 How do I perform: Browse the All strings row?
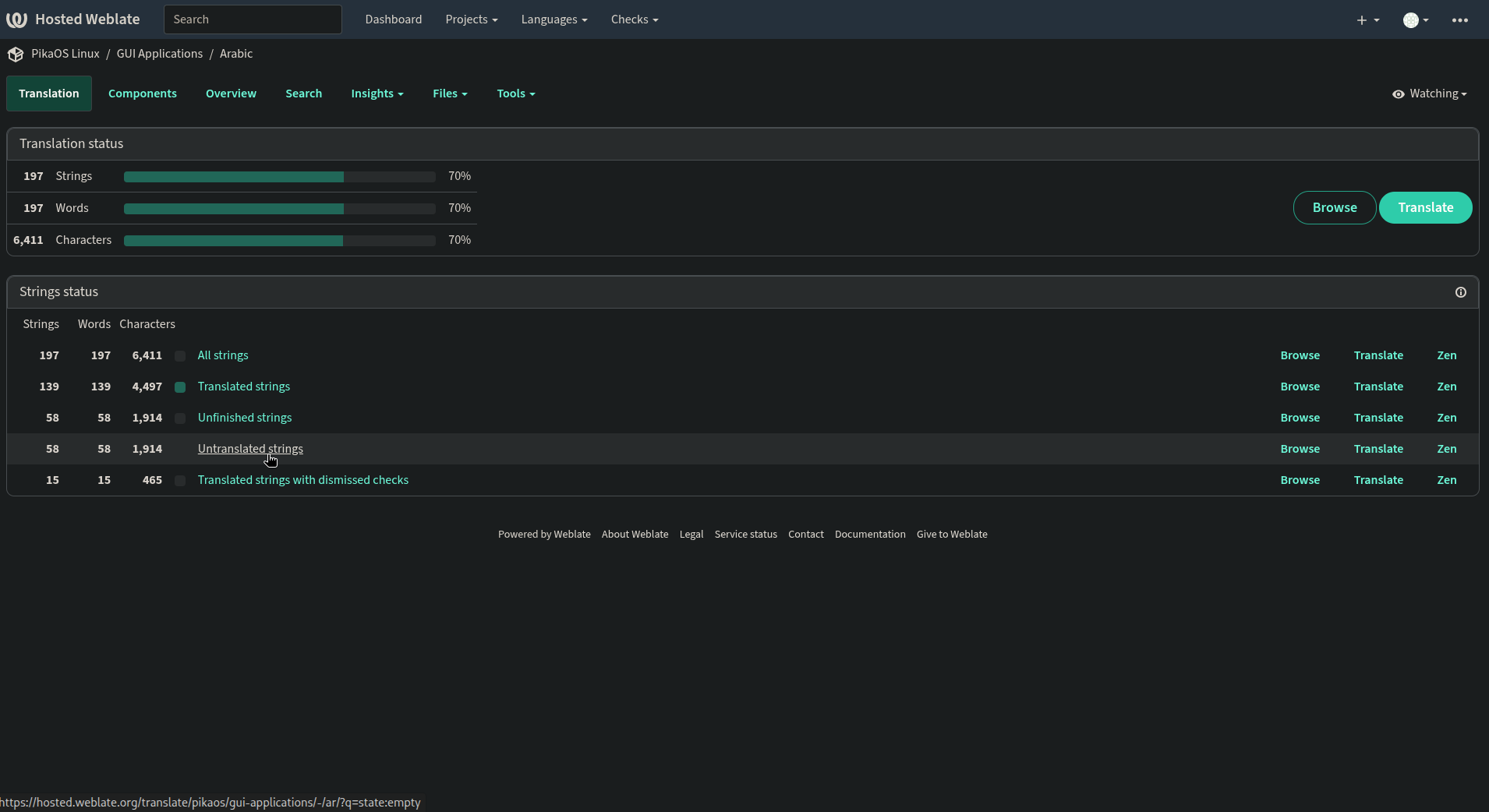pos(1300,355)
